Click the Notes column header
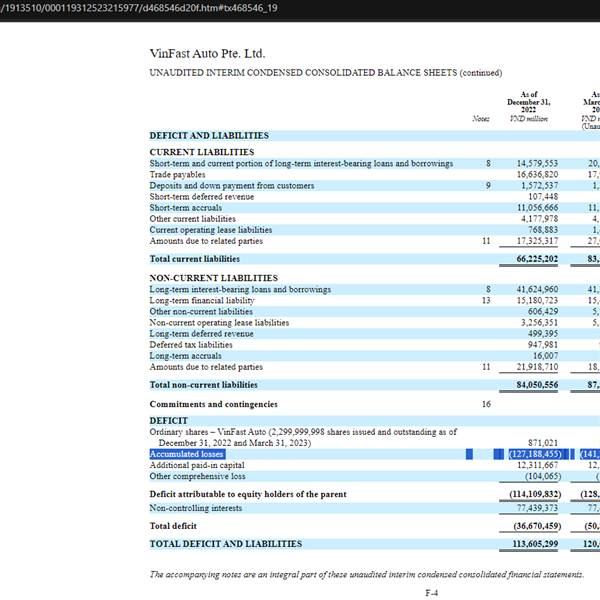600x600 pixels. [x=481, y=119]
